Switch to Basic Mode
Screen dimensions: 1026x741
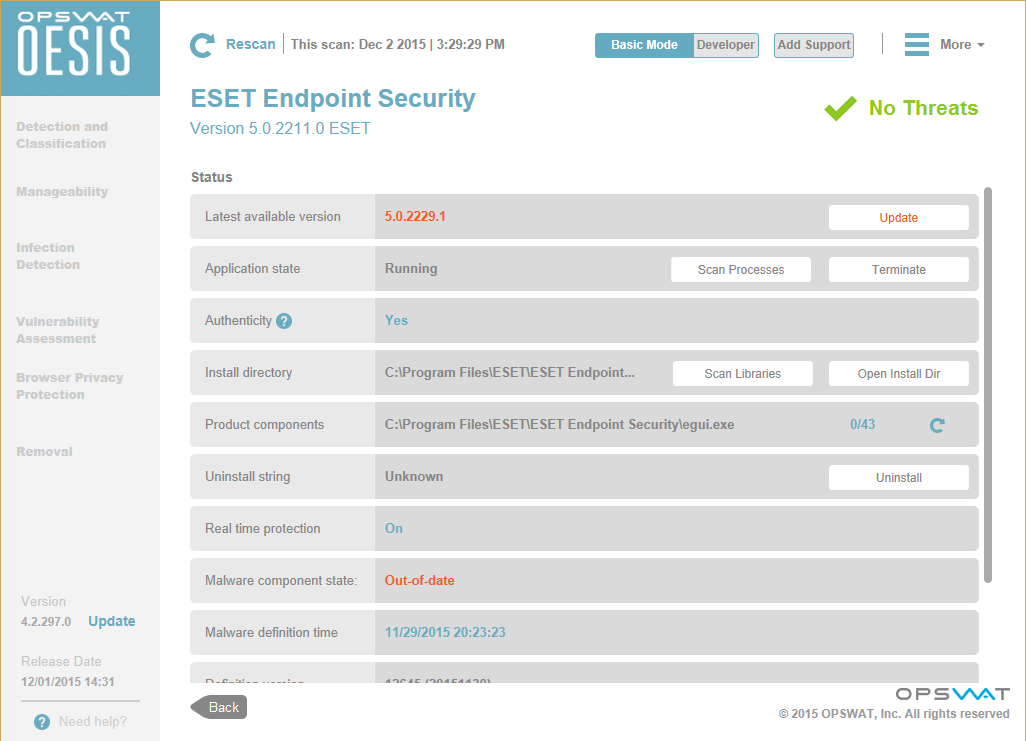coord(644,45)
